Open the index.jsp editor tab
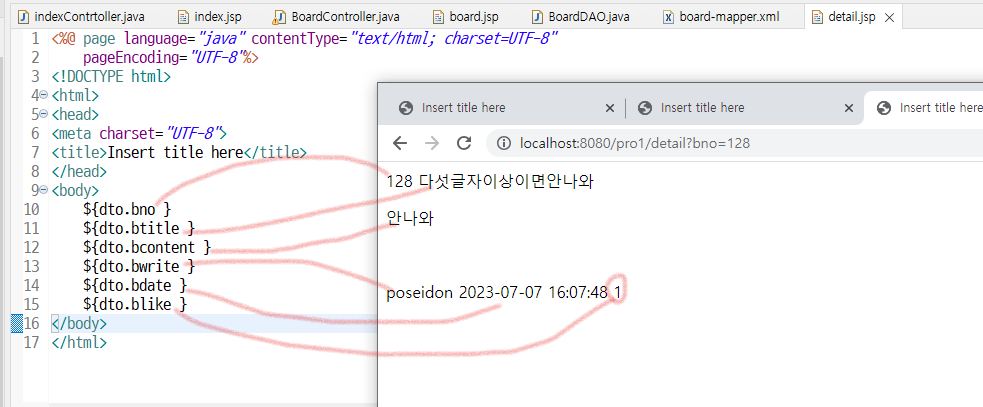The height and width of the screenshot is (407, 983). (209, 16)
